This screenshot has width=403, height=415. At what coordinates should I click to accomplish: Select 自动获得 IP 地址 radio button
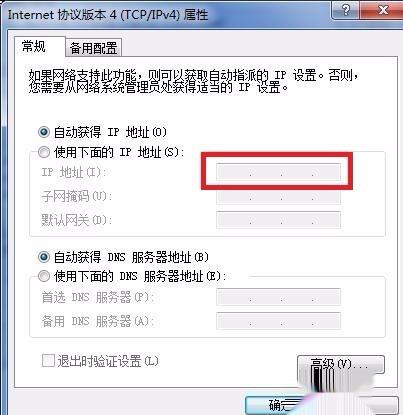[44, 132]
